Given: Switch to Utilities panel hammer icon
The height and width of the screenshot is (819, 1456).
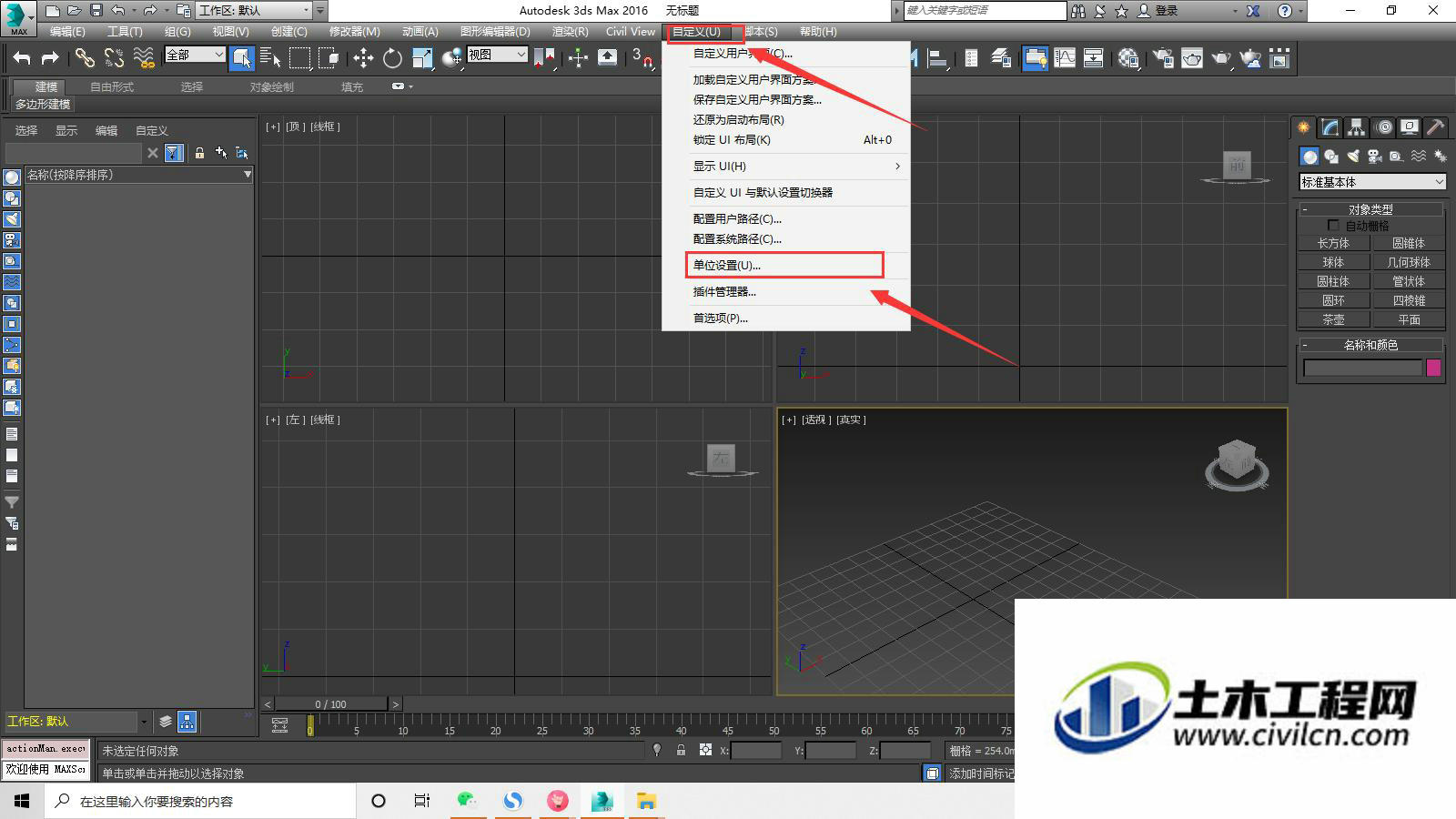Looking at the screenshot, I should 1435,127.
